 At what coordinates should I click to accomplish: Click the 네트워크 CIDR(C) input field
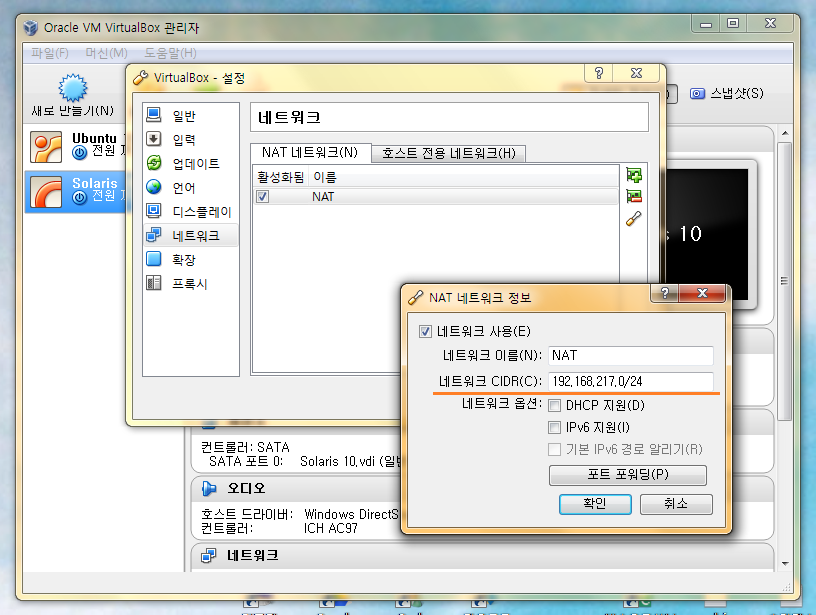pyautogui.click(x=630, y=381)
